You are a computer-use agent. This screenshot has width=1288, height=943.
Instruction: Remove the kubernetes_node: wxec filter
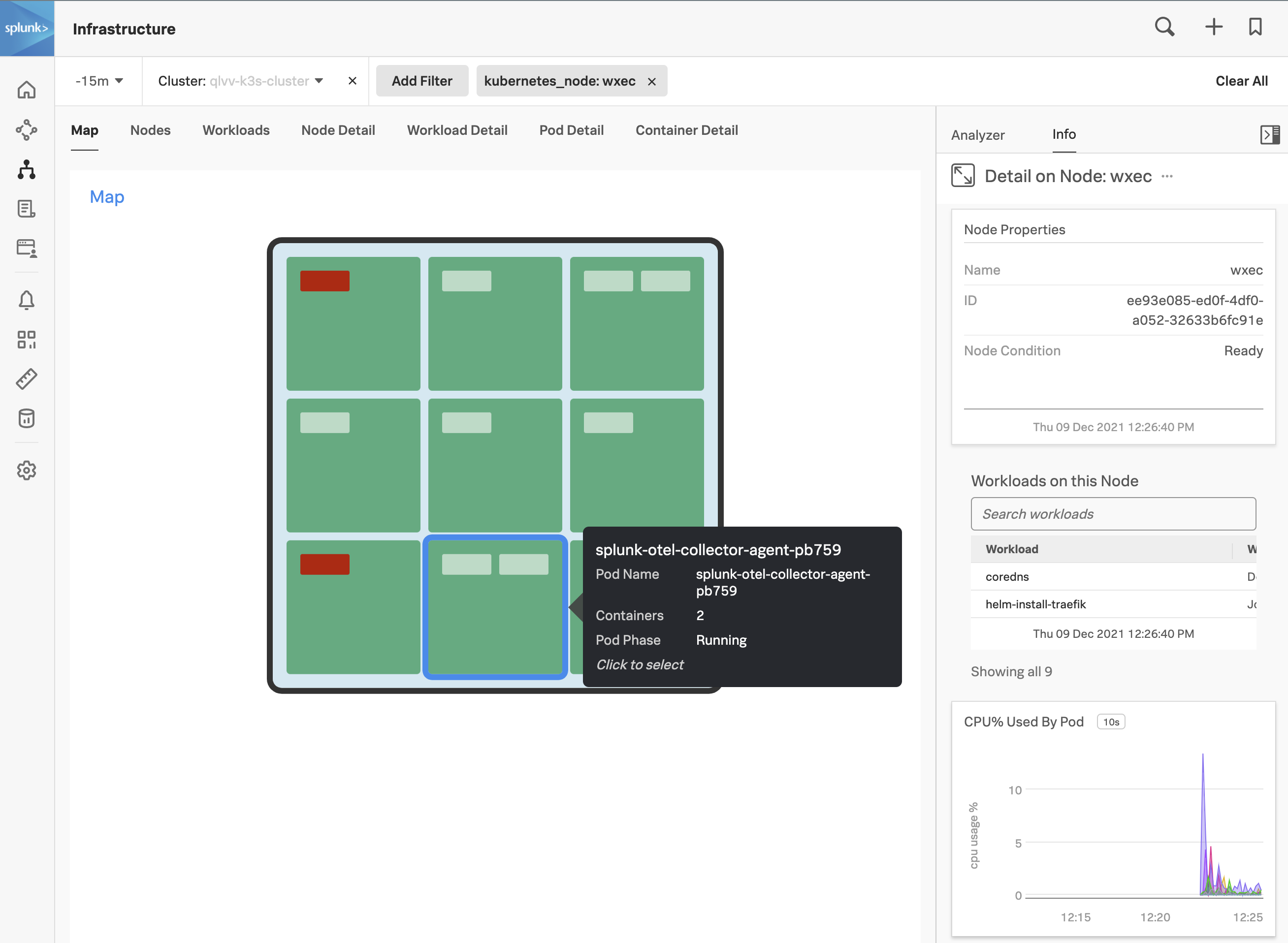(x=651, y=82)
